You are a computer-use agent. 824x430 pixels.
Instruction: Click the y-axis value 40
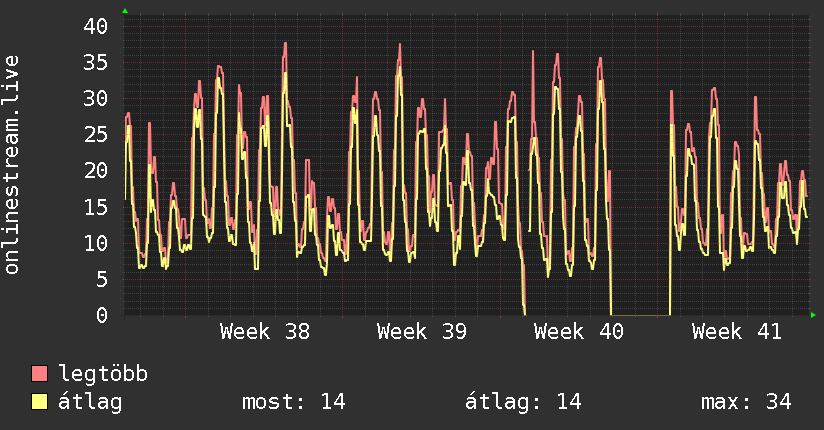point(96,26)
